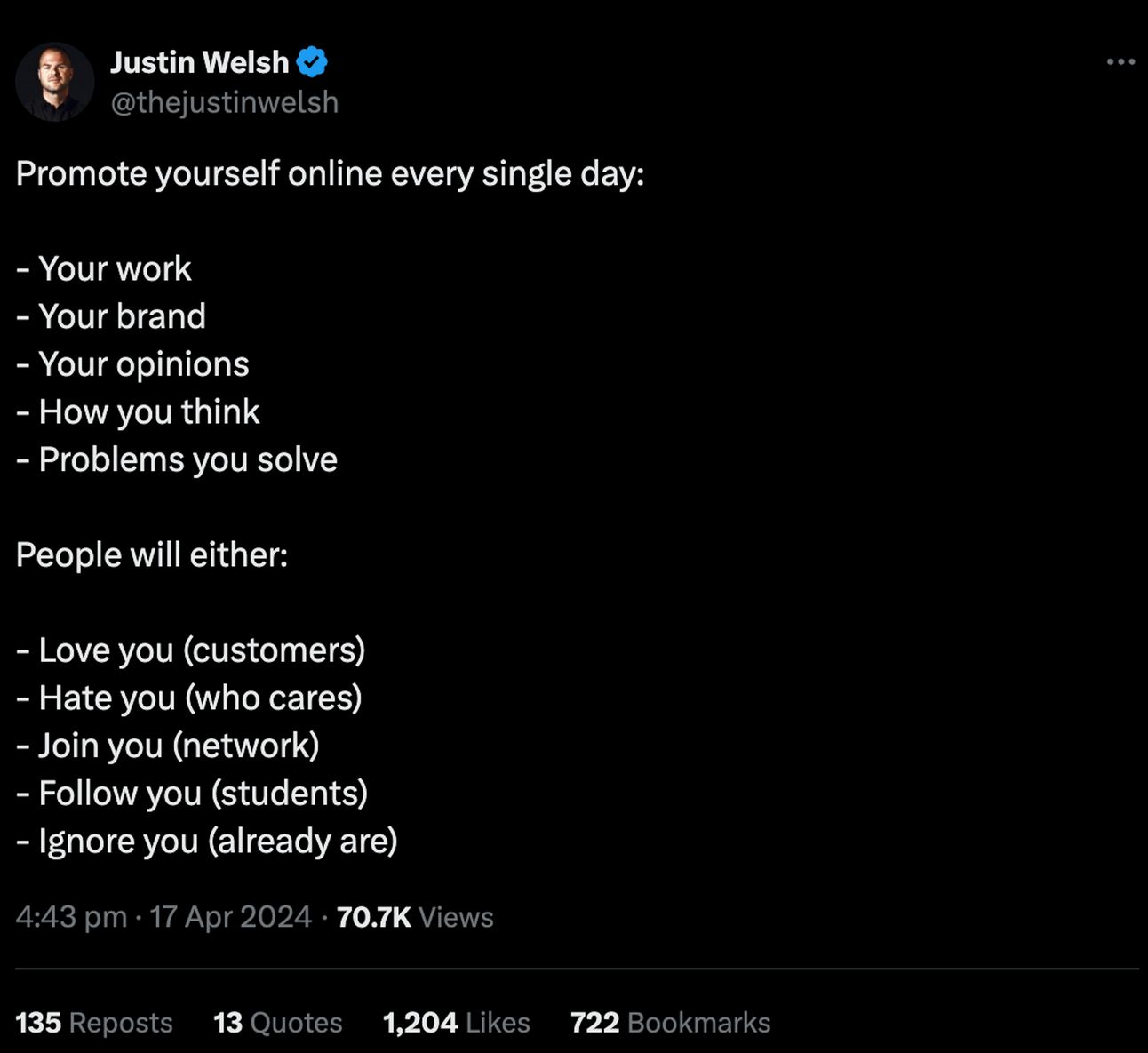
Task: Click the "Follow you (students)" line
Action: click(192, 793)
